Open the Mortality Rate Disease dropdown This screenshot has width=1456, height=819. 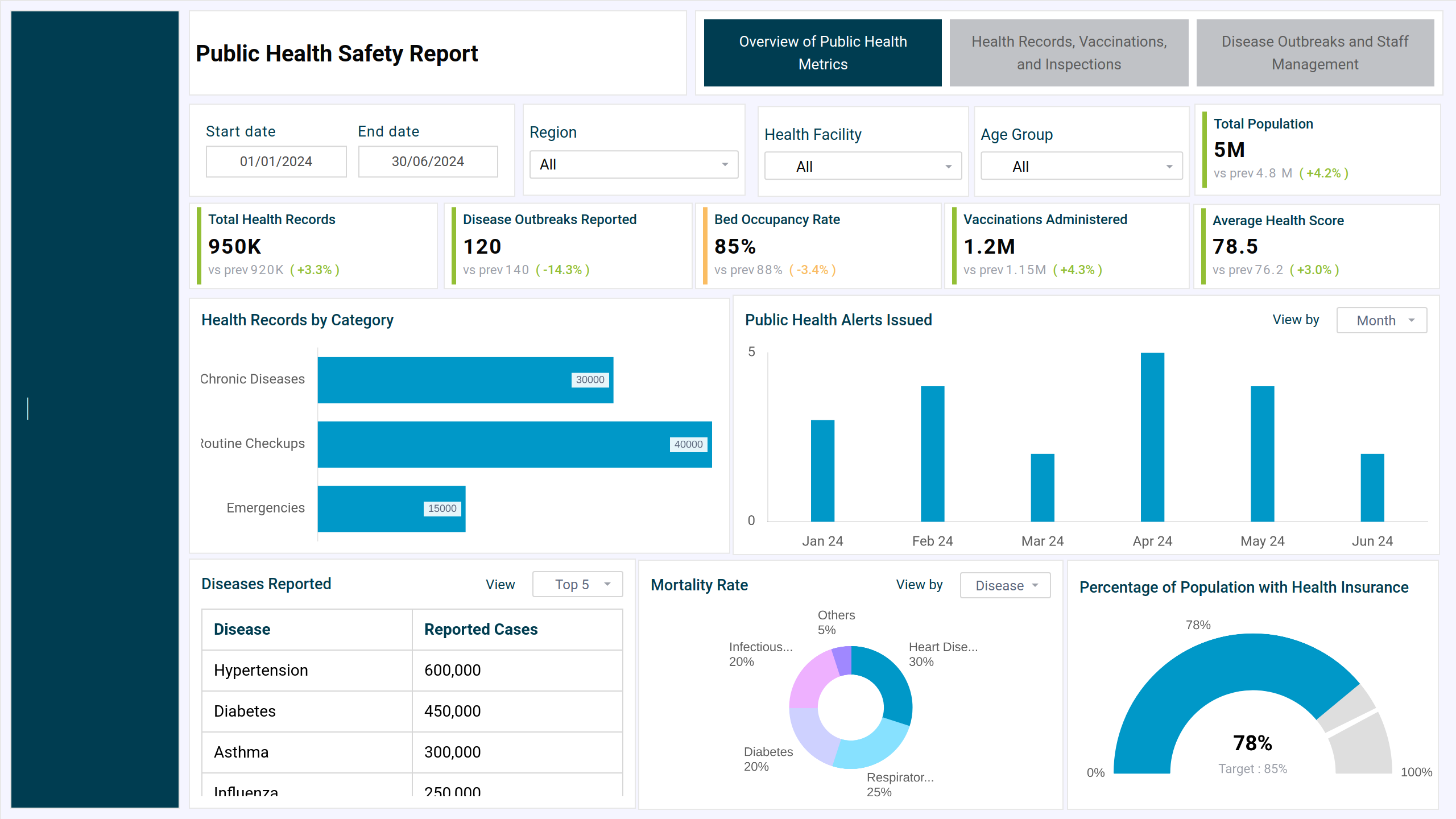click(1005, 585)
